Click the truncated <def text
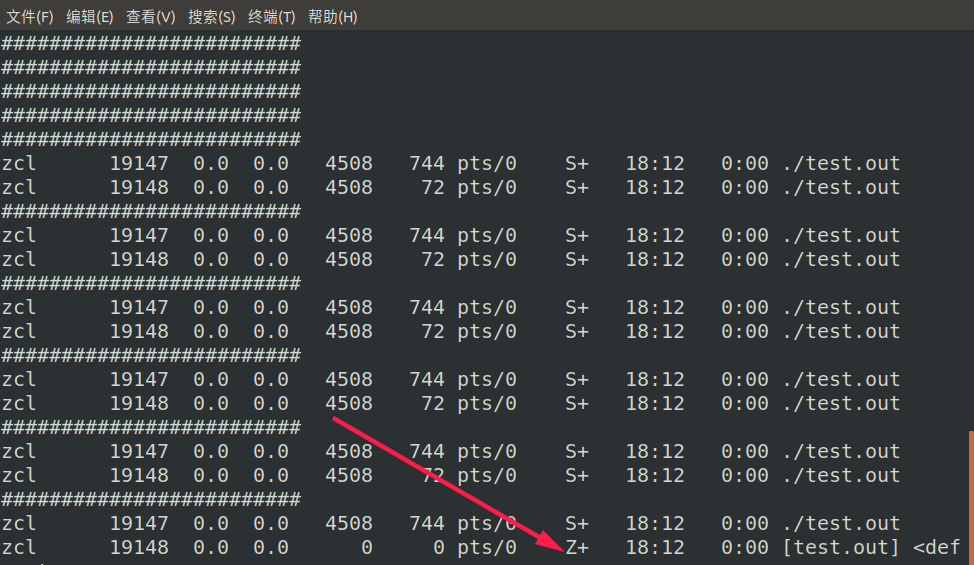974x565 pixels. pyautogui.click(x=936, y=547)
